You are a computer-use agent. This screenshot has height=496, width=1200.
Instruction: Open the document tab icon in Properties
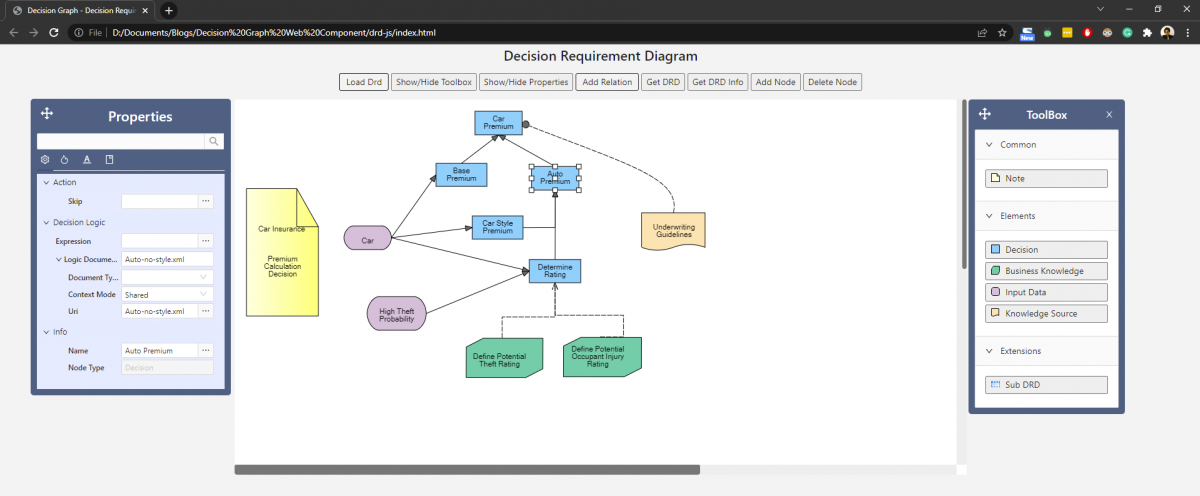click(109, 159)
